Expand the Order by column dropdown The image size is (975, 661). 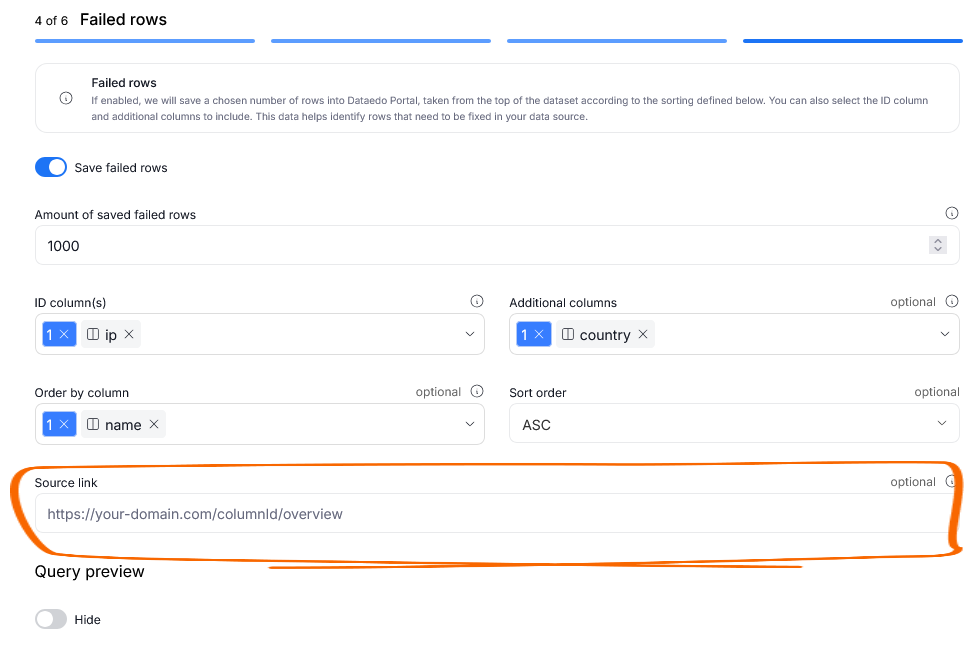click(x=470, y=425)
